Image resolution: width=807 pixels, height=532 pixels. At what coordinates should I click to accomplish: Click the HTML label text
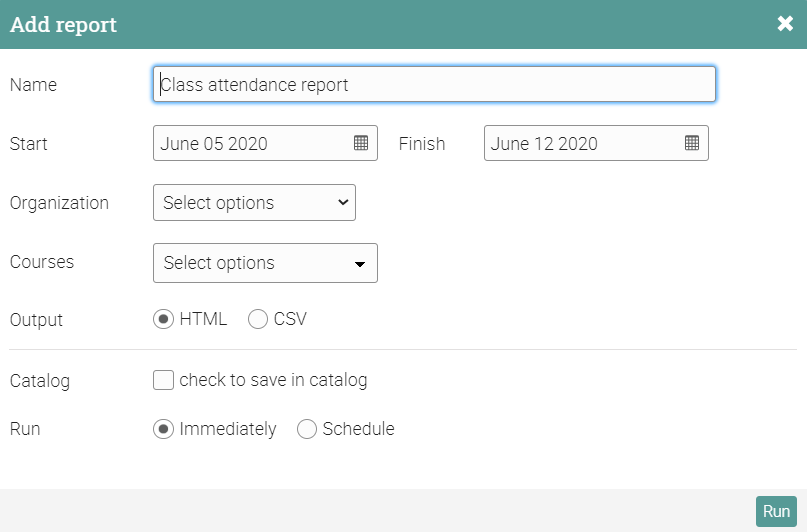point(203,320)
